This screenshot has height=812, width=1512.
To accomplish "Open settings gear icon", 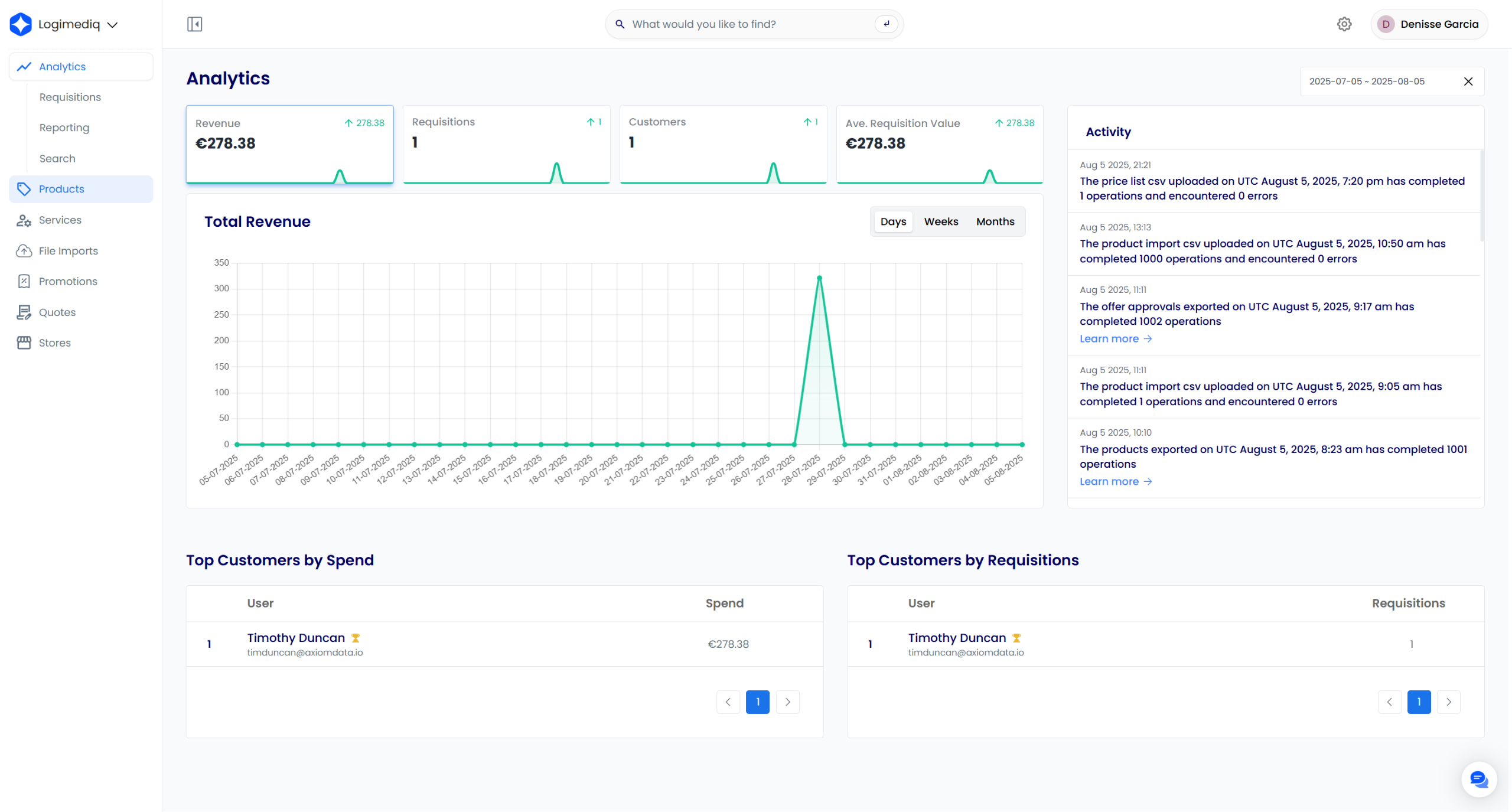I will coord(1344,24).
